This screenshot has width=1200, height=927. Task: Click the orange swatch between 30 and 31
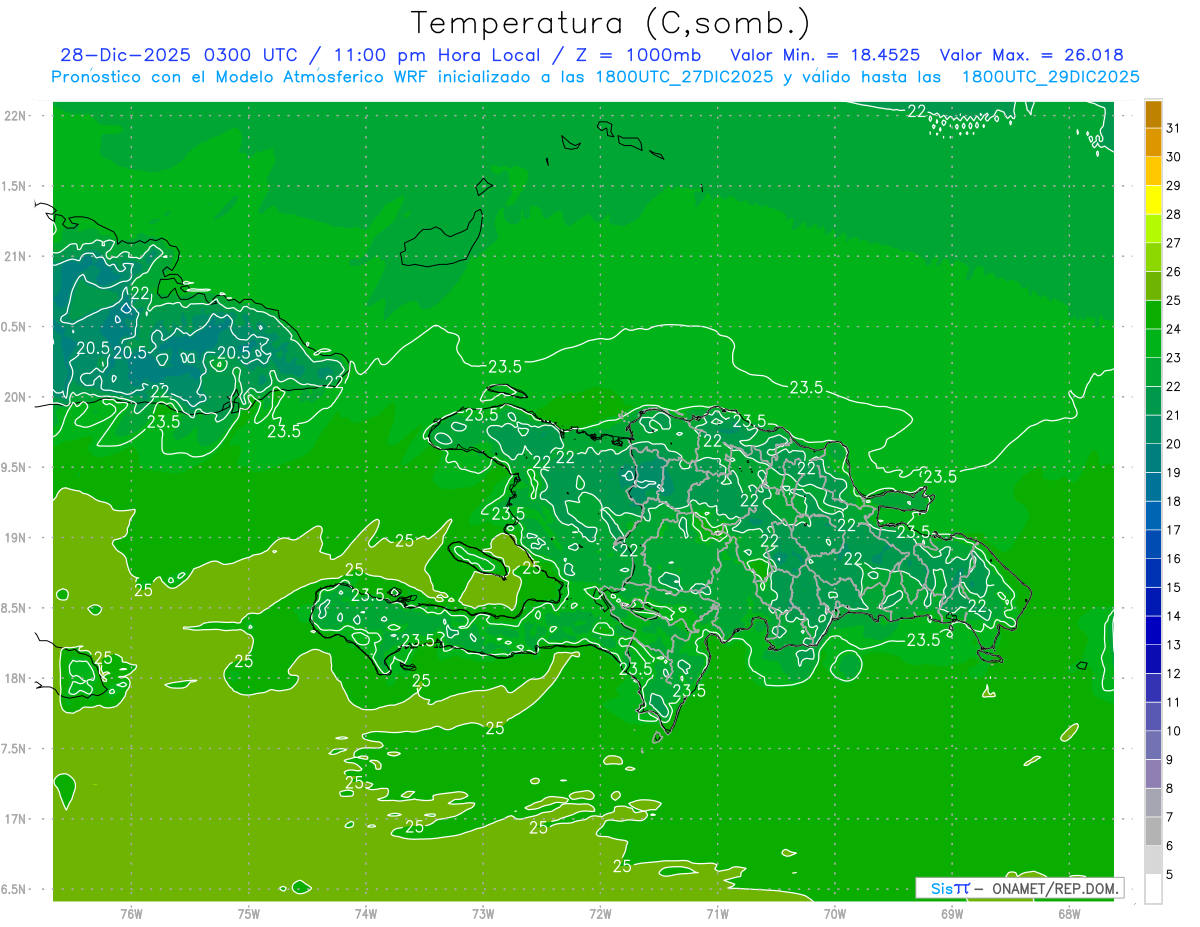[x=1153, y=143]
